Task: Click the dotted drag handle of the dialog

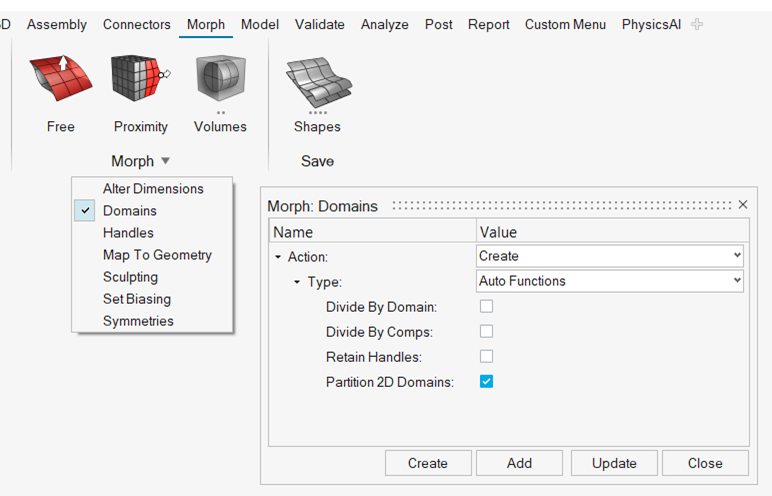Action: [x=560, y=205]
